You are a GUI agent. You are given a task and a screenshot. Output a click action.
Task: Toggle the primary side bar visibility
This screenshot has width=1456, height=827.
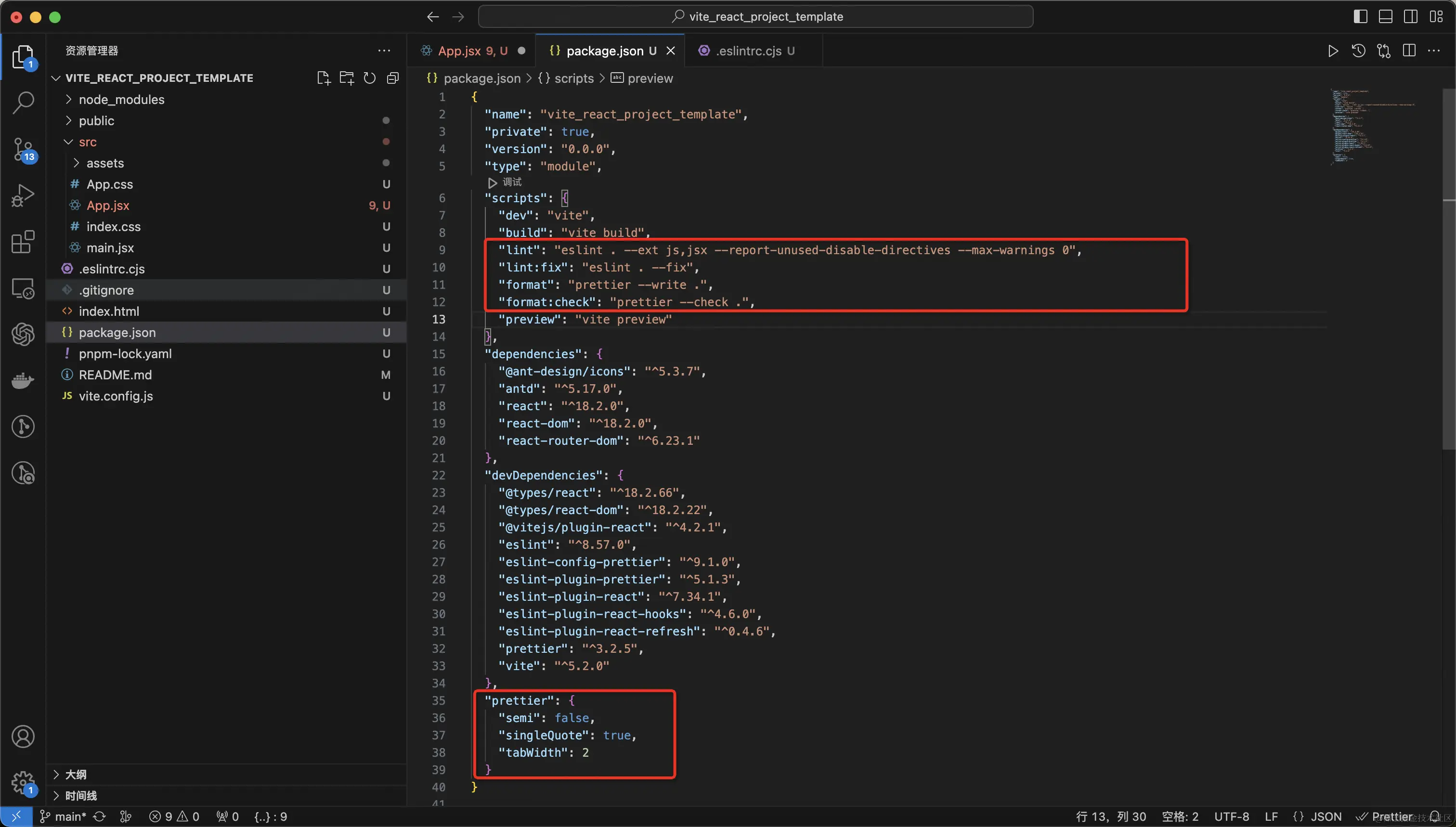point(1360,16)
